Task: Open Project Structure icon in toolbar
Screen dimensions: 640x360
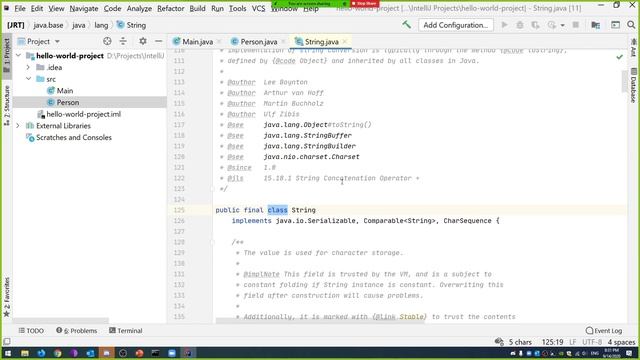Action: [x=596, y=25]
